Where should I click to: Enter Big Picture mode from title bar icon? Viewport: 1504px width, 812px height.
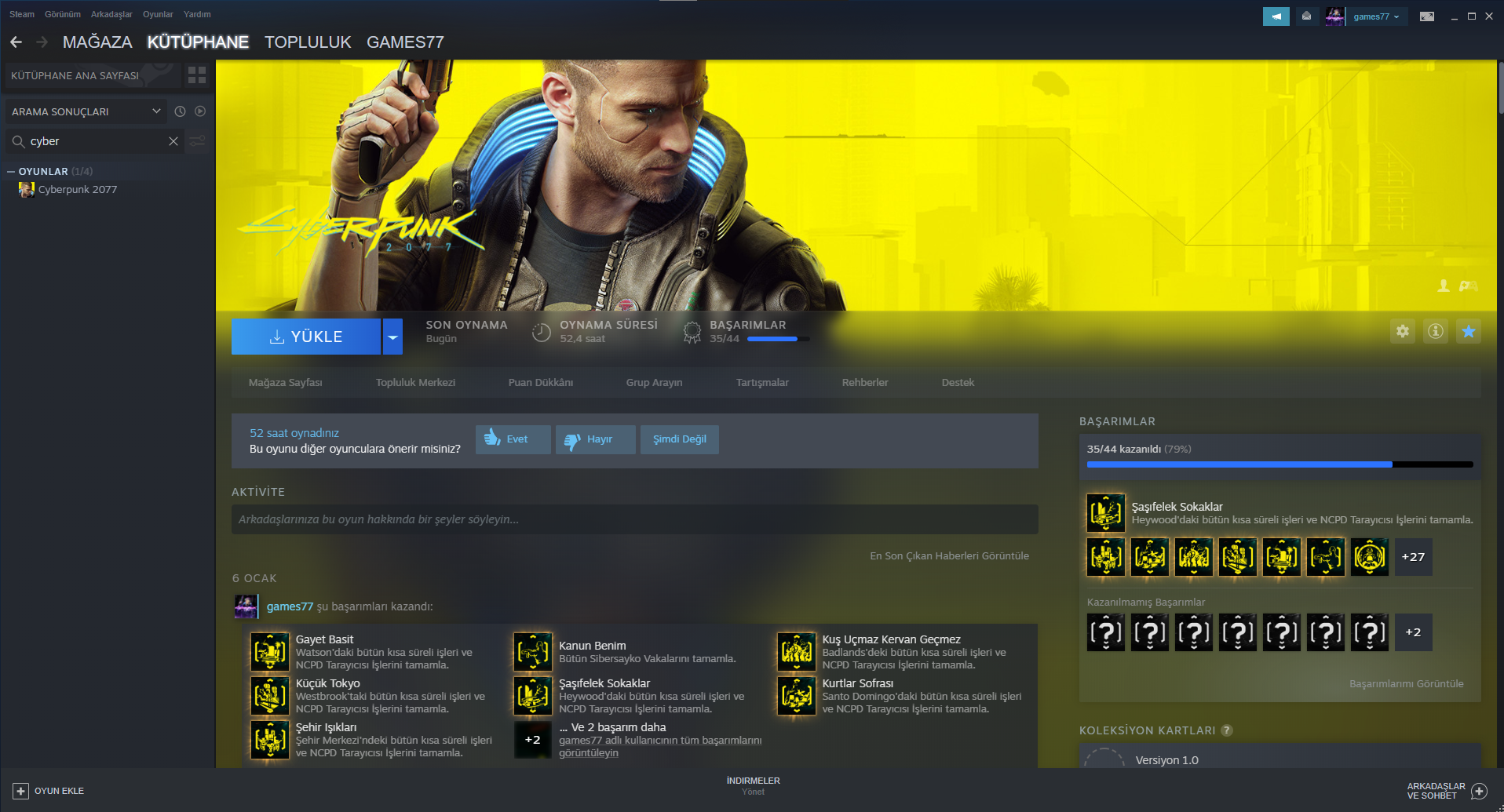[x=1427, y=16]
